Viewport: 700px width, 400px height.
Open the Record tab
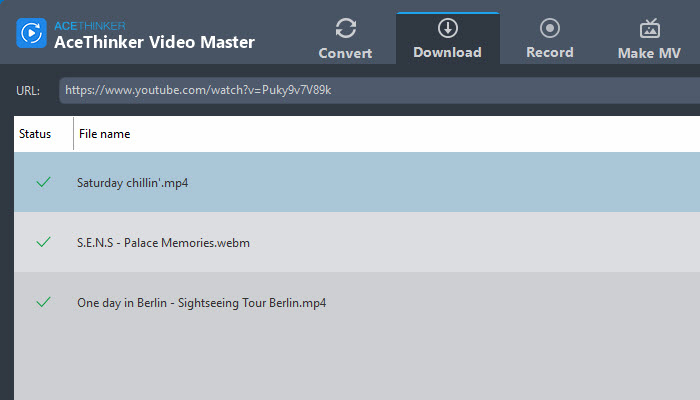click(550, 39)
